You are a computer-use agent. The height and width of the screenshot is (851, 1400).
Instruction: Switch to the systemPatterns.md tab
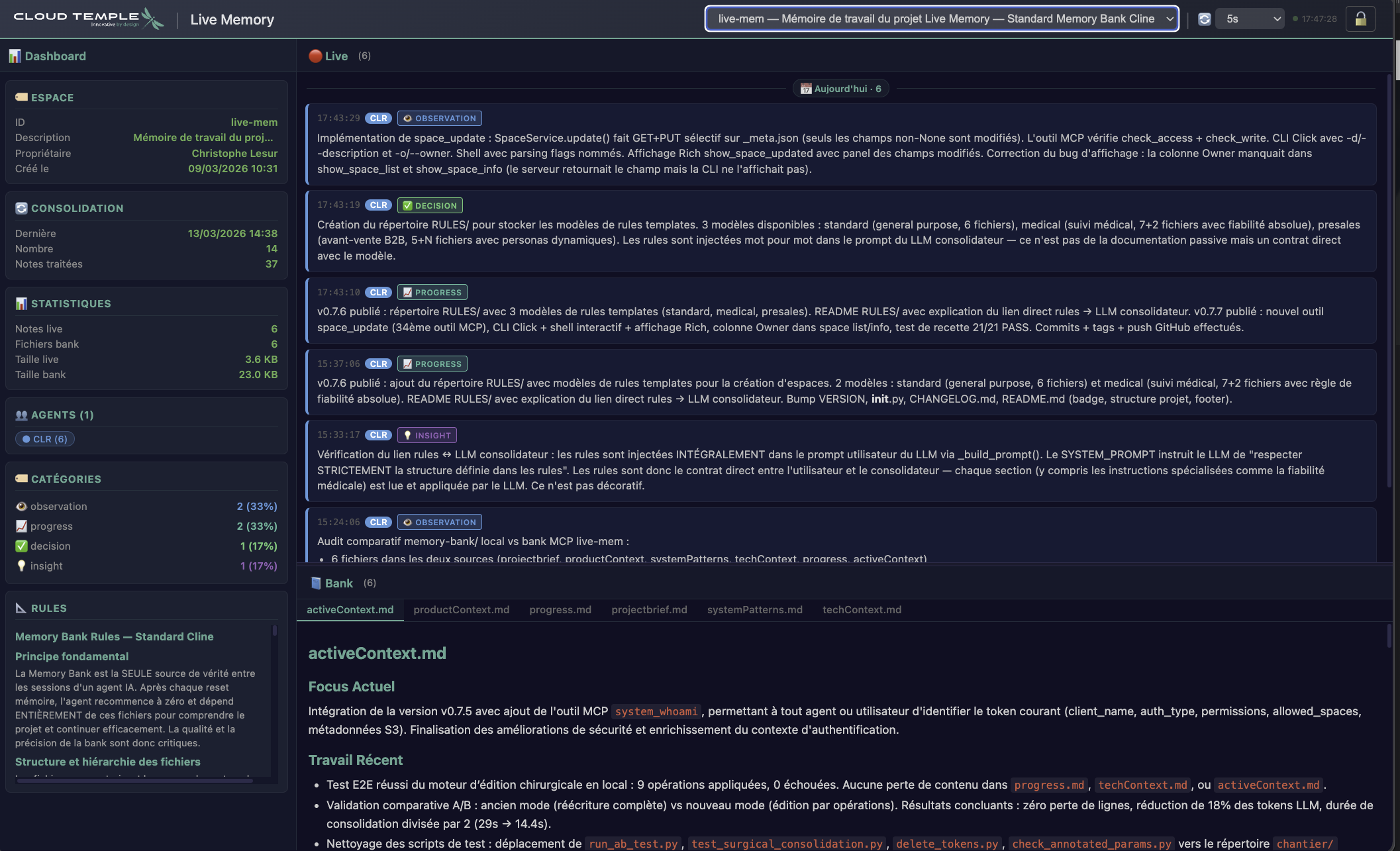pyautogui.click(x=754, y=609)
